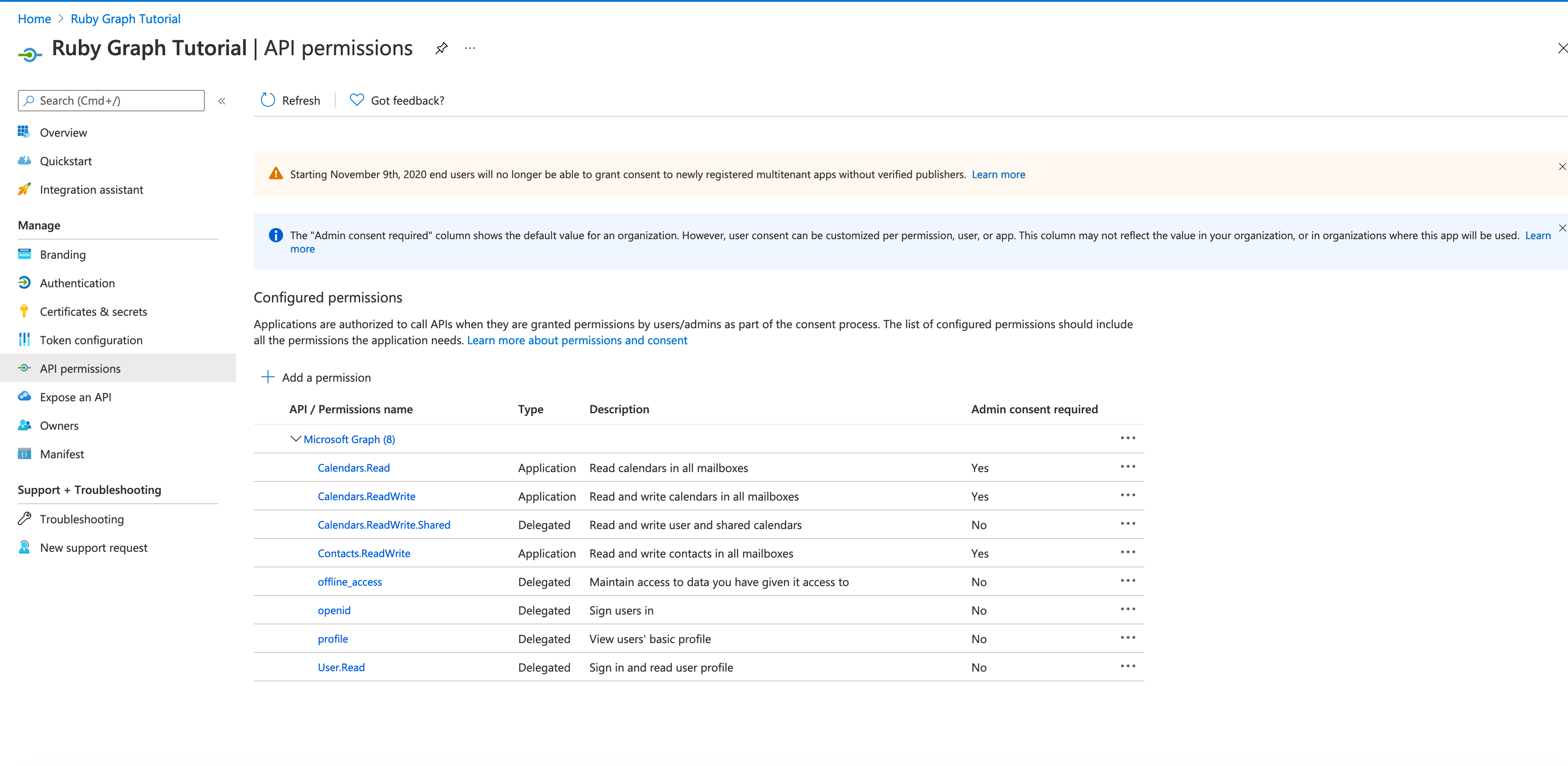Click the Add a permission button
The width and height of the screenshot is (1568, 766).
click(x=316, y=378)
